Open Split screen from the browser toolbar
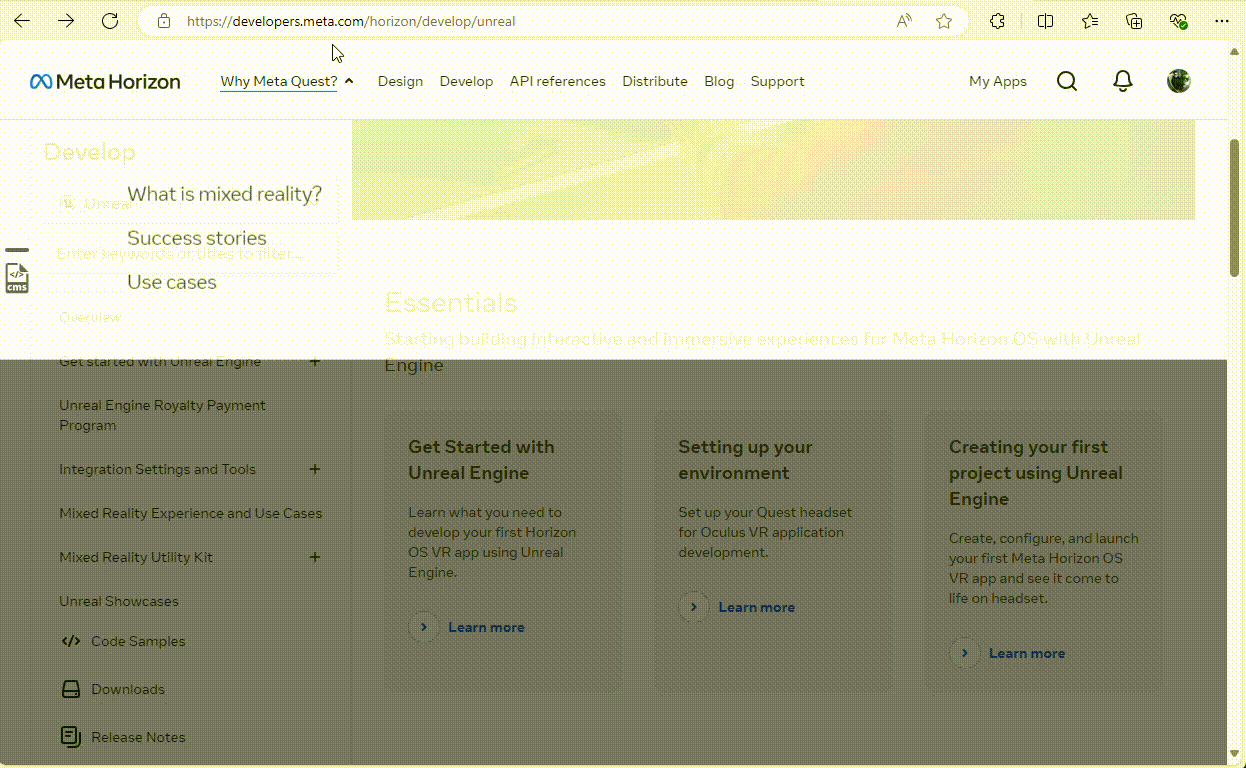 pyautogui.click(x=1045, y=21)
